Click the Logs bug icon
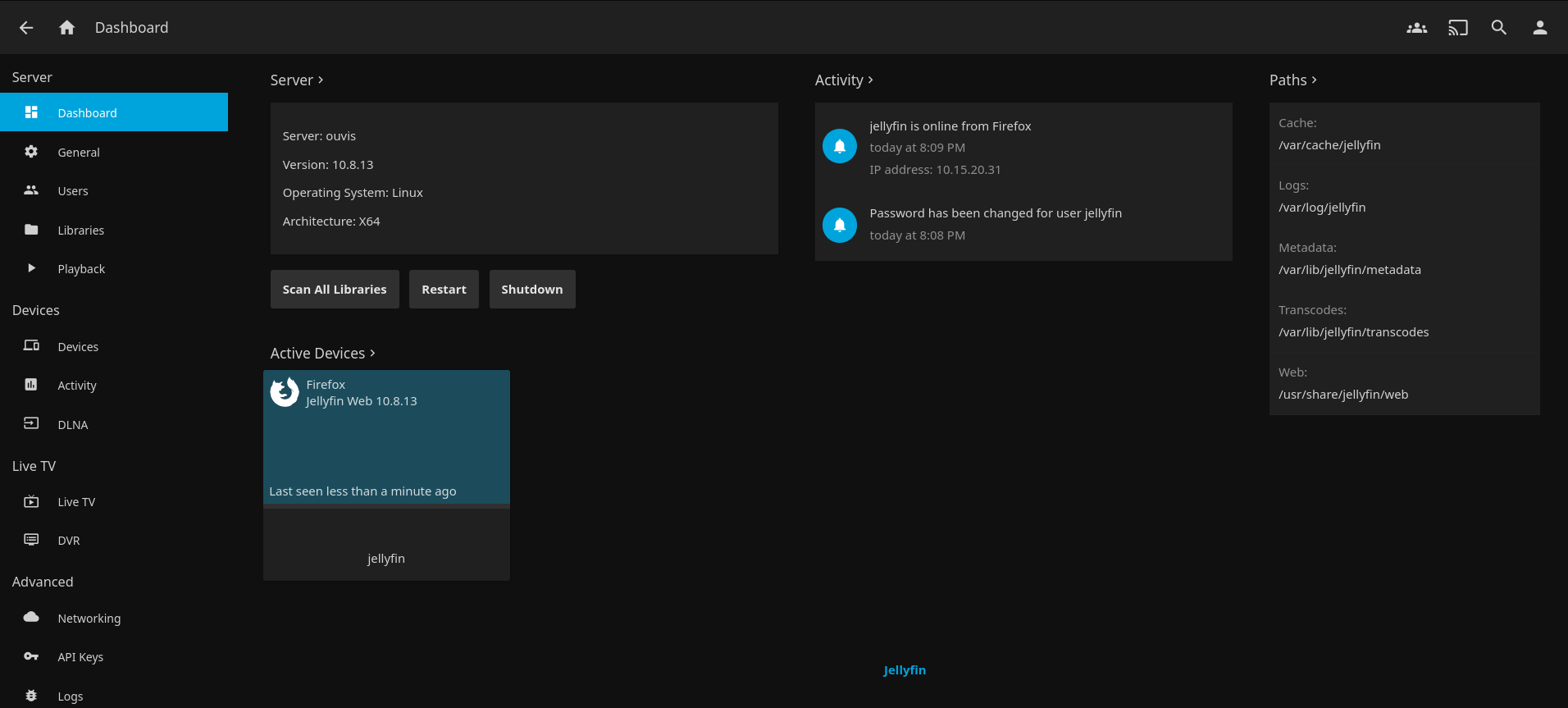 [31, 696]
